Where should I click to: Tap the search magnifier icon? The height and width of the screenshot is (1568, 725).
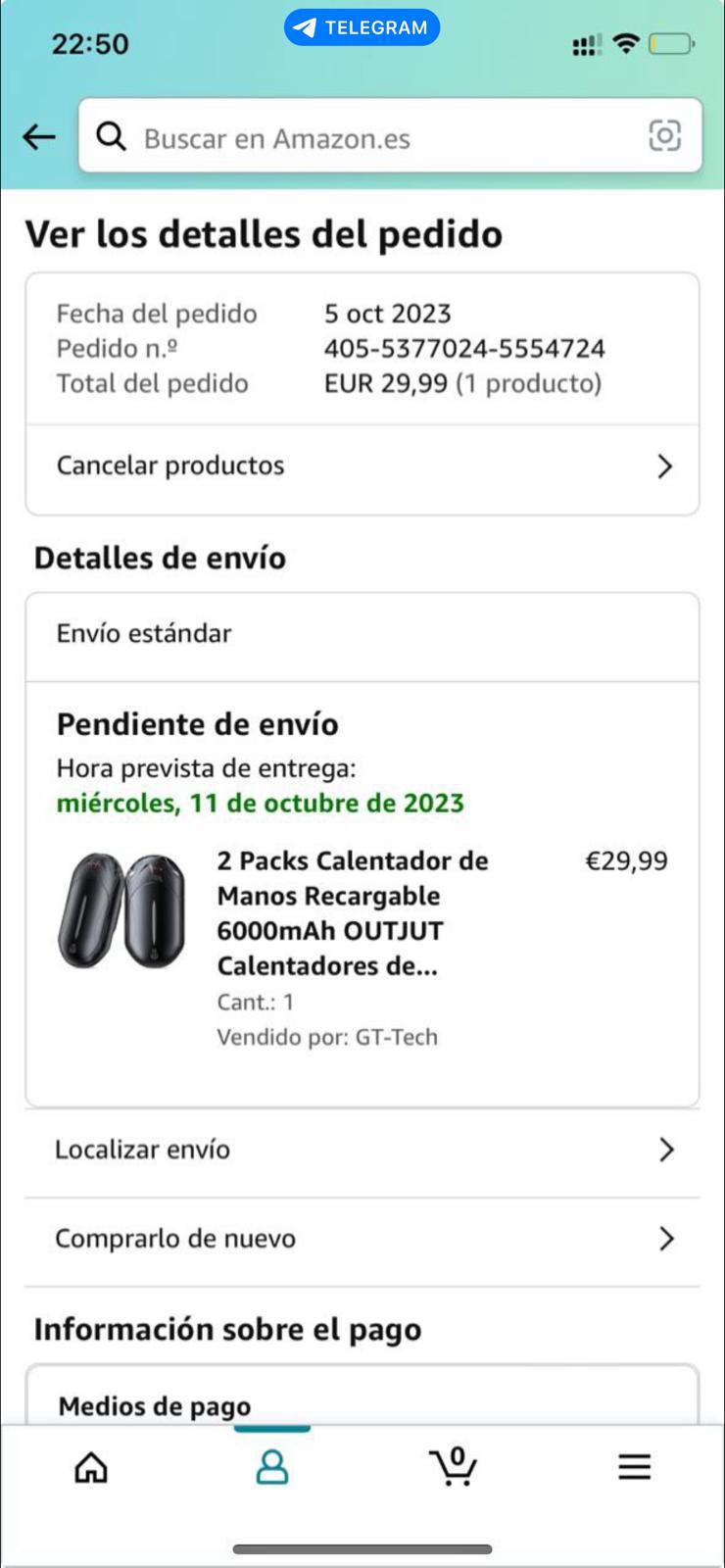112,137
